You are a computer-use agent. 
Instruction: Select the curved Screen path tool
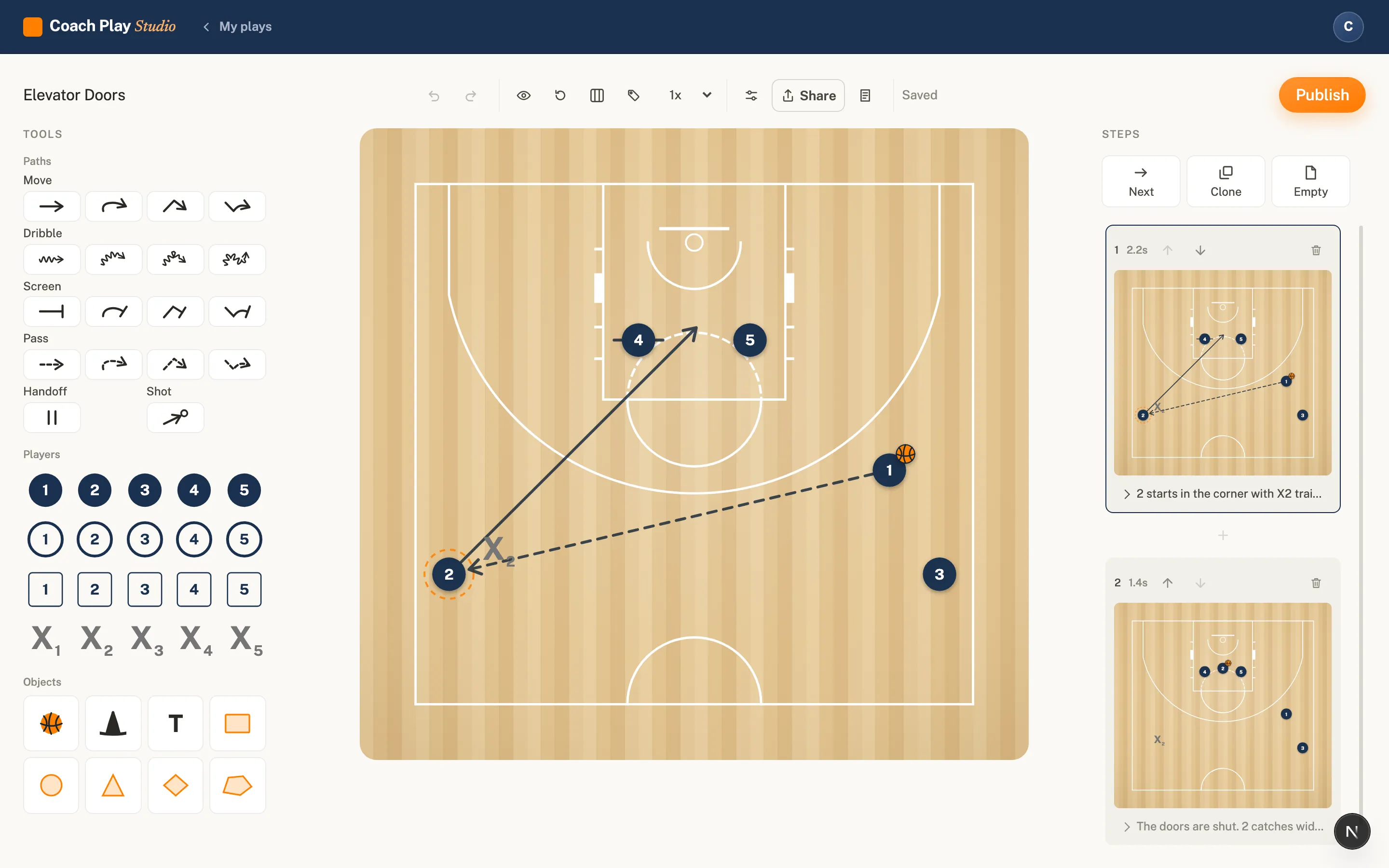[114, 312]
